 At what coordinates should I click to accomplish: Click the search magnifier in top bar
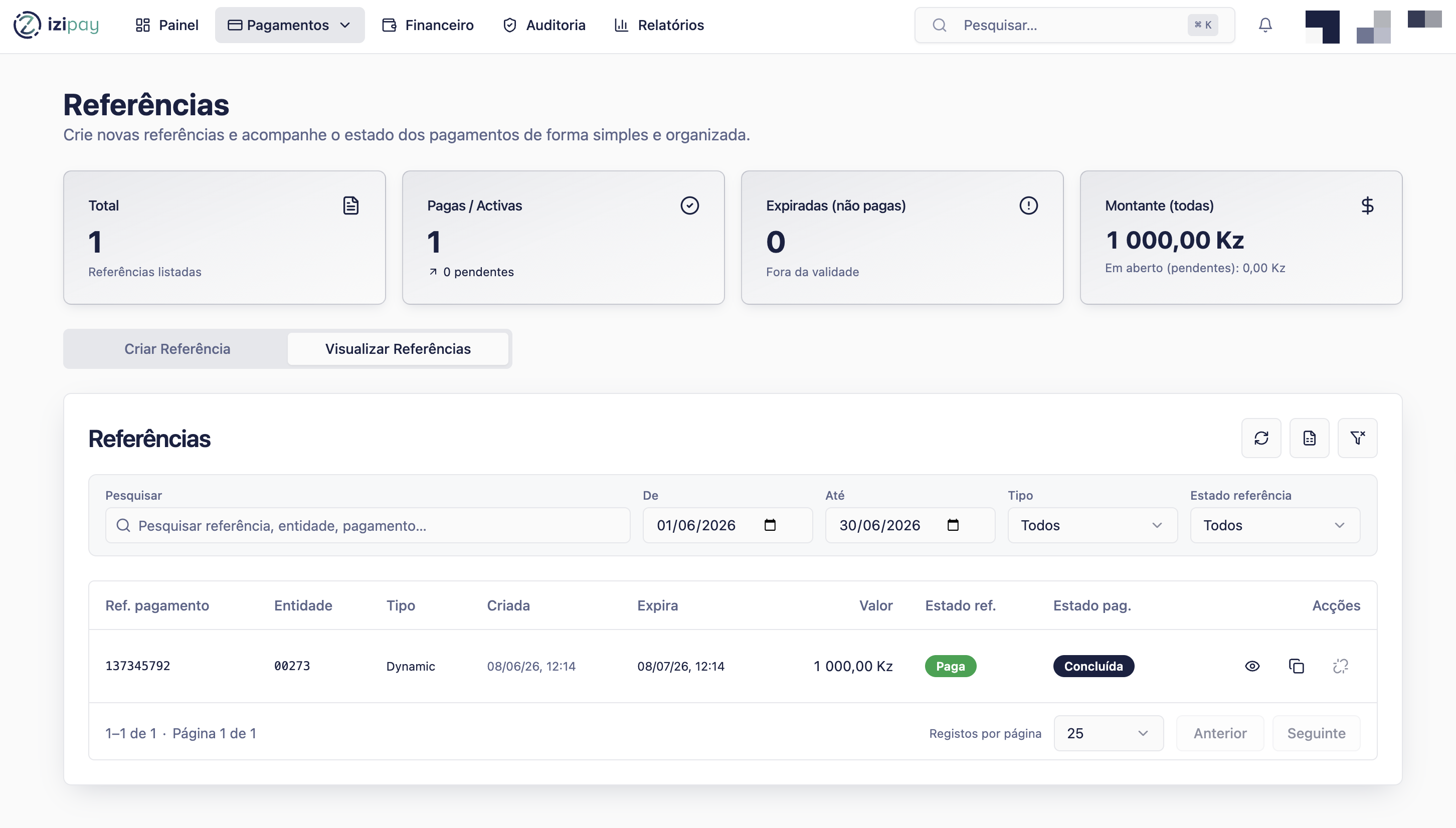(940, 25)
